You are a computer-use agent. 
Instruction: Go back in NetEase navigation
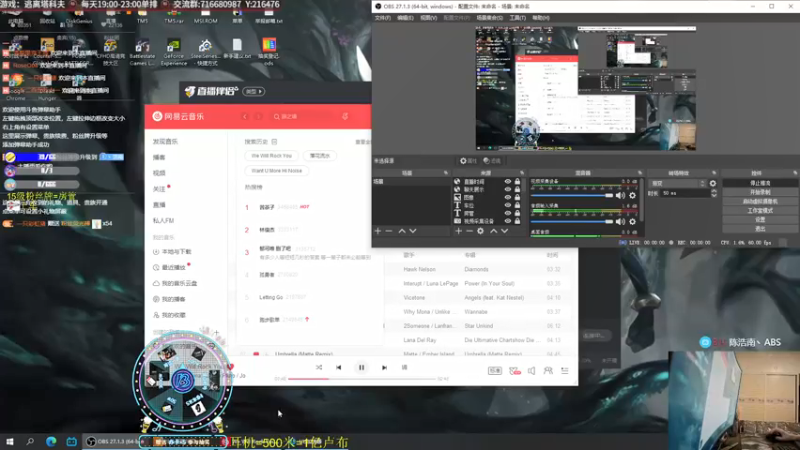click(245, 116)
